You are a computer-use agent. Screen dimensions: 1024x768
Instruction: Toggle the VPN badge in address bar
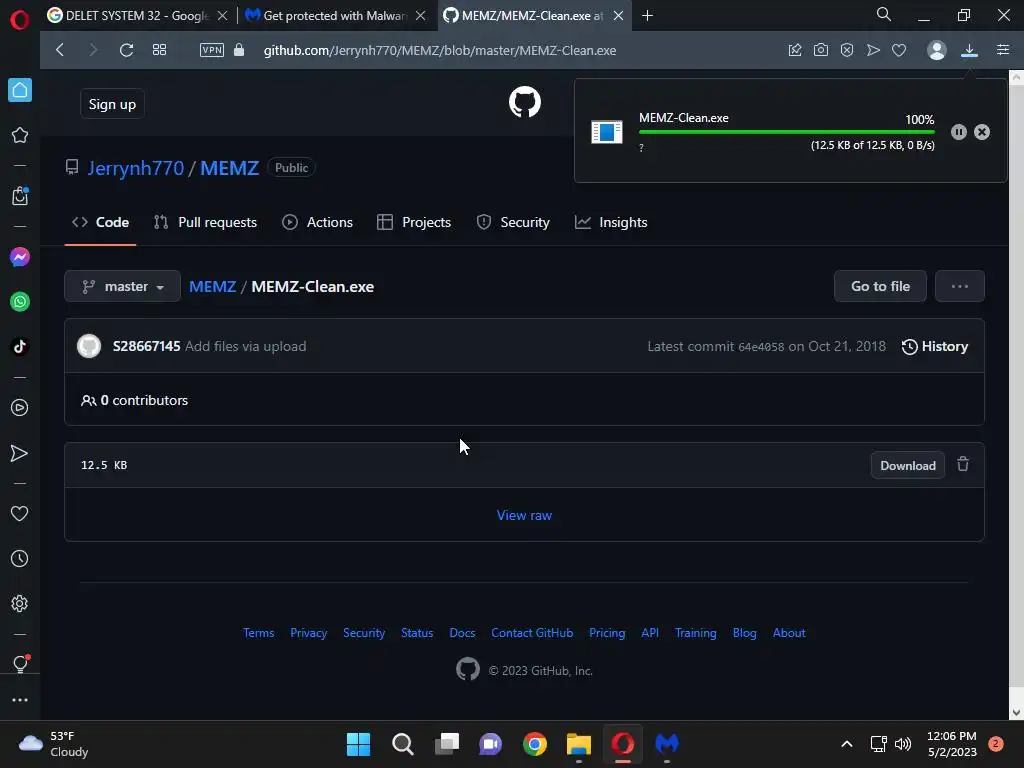click(212, 50)
